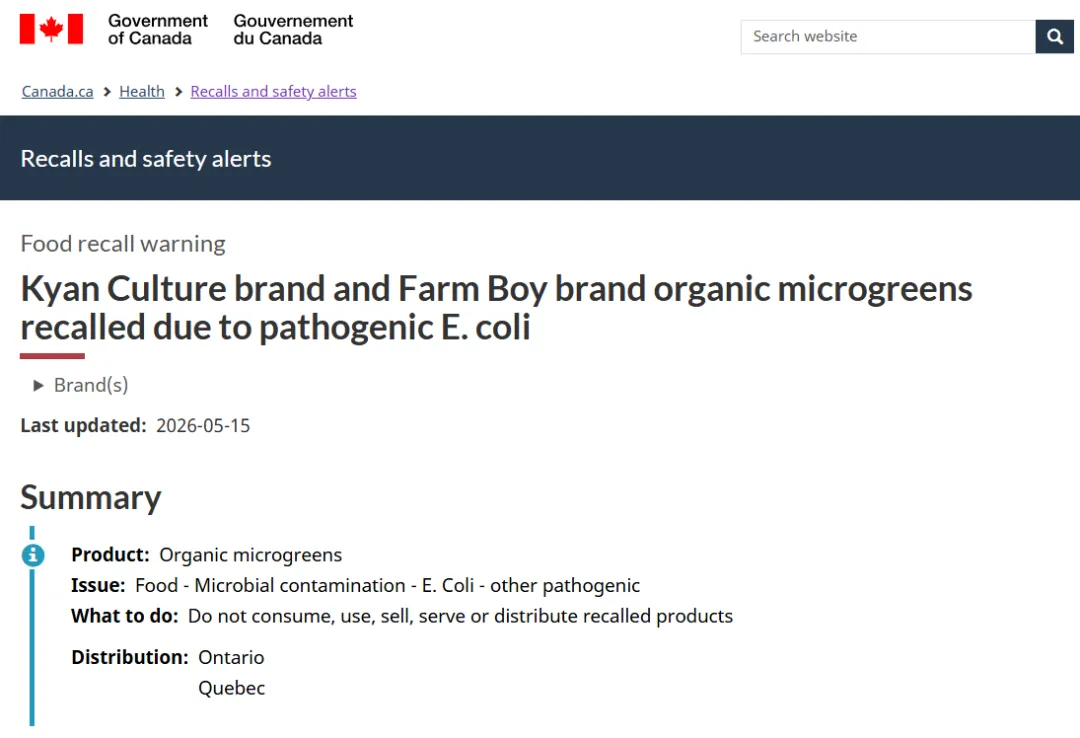Click Quebec in the distribution list
Viewport: 1080px width, 738px height.
click(x=231, y=688)
